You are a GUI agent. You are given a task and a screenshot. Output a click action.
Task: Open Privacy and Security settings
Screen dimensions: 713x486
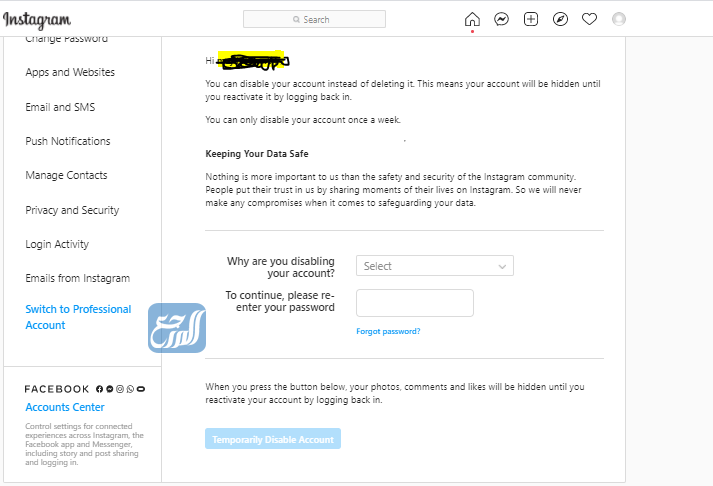tap(72, 210)
